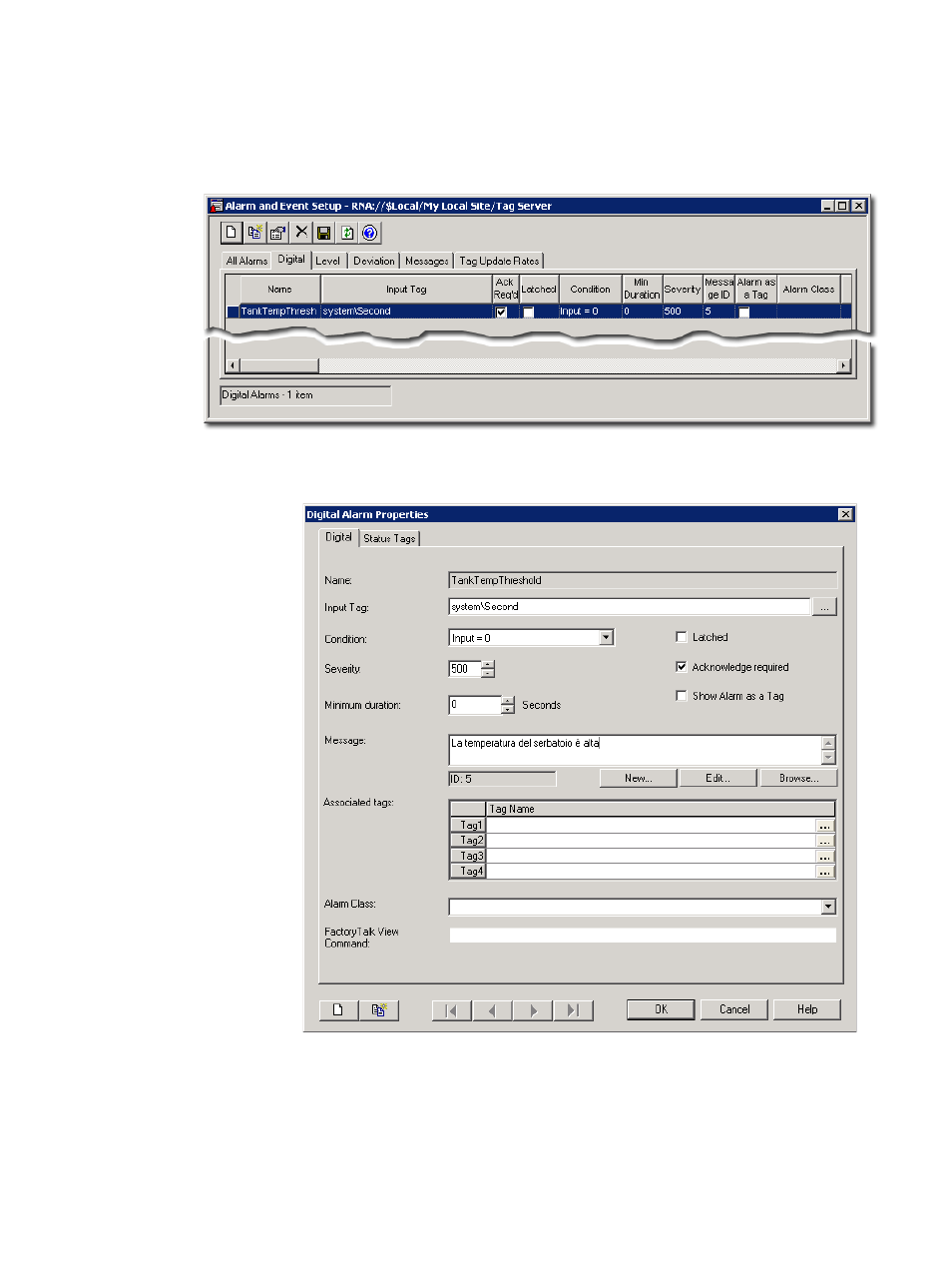Select the TankTempThresh row name cell
The image size is (952, 1270).
click(278, 312)
